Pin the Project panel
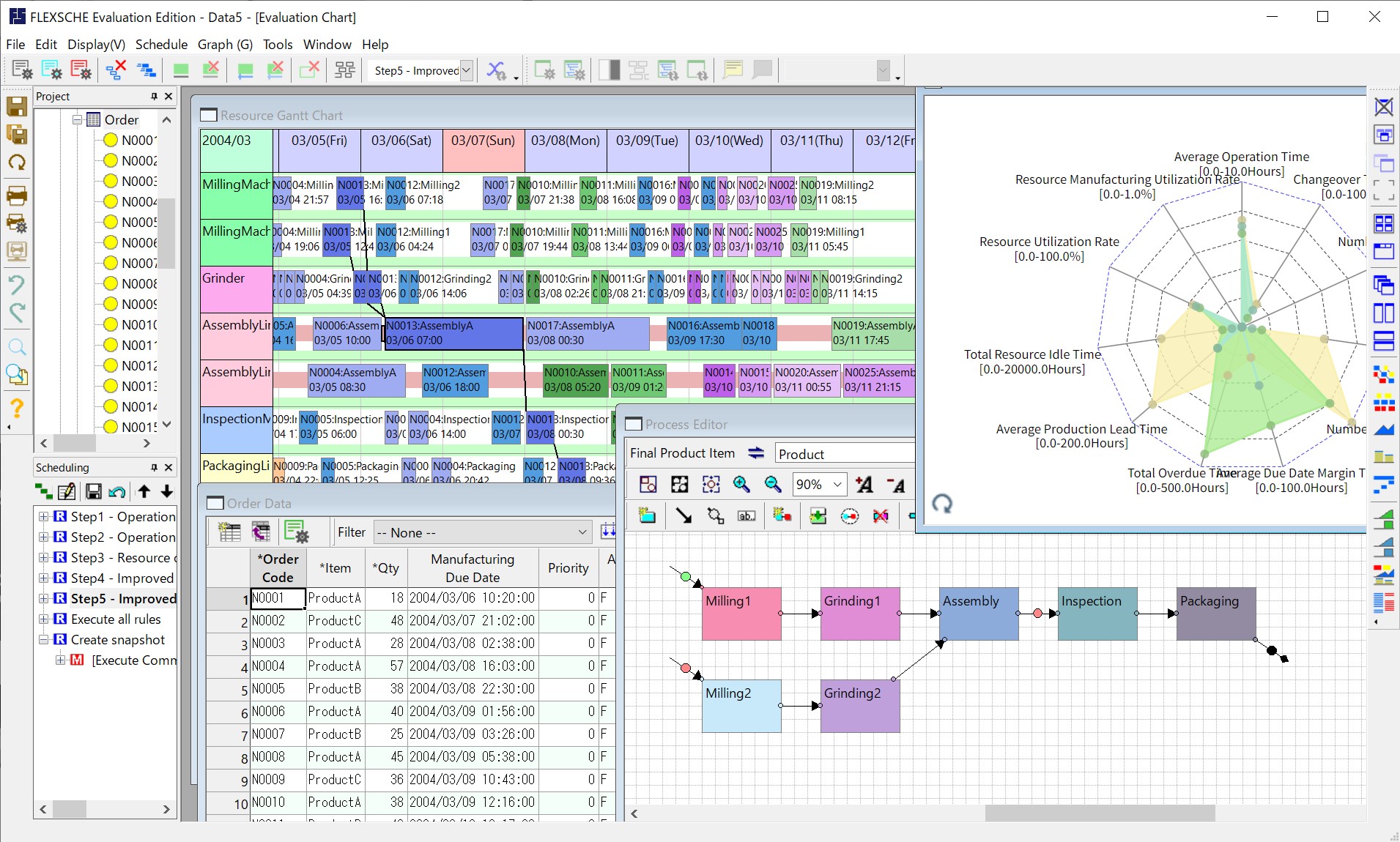Viewport: 1400px width, 842px height. click(x=154, y=96)
